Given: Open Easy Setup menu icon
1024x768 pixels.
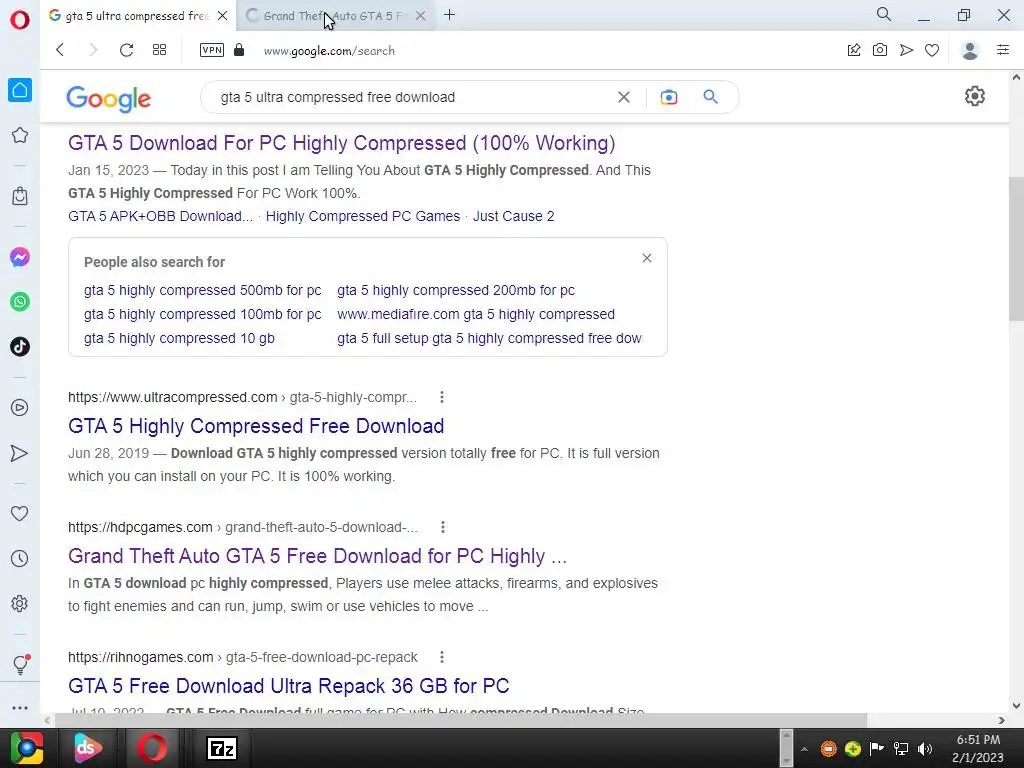Looking at the screenshot, I should pyautogui.click(x=1003, y=50).
